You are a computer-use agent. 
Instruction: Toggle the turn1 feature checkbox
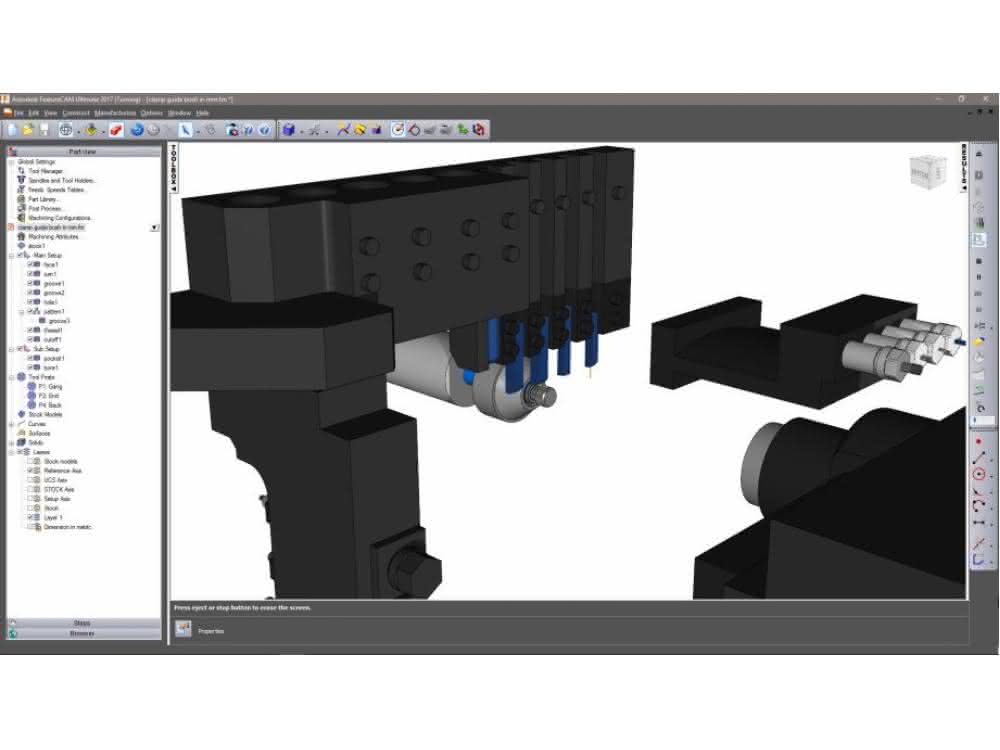[29, 274]
